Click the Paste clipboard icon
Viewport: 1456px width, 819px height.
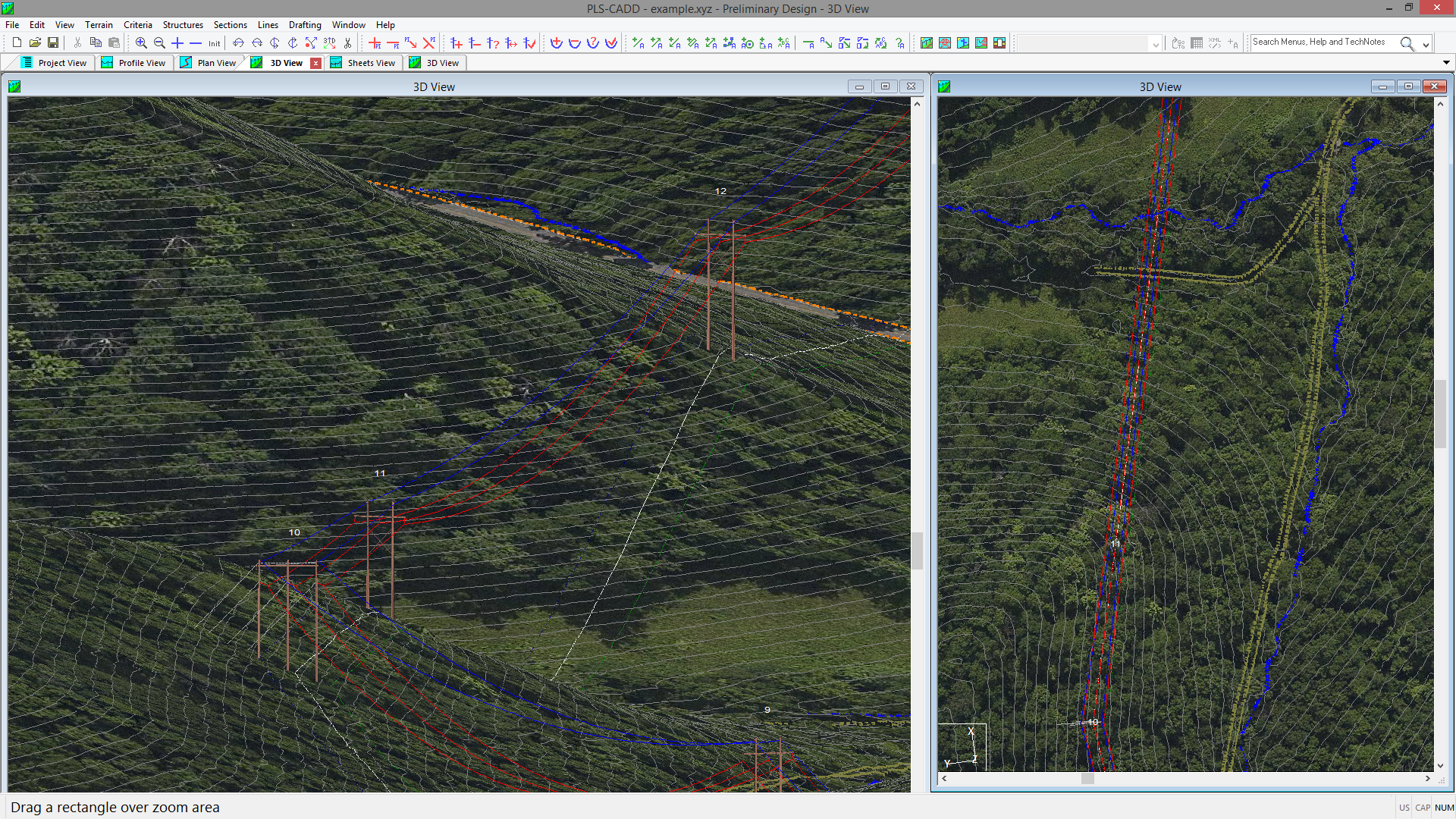[114, 43]
